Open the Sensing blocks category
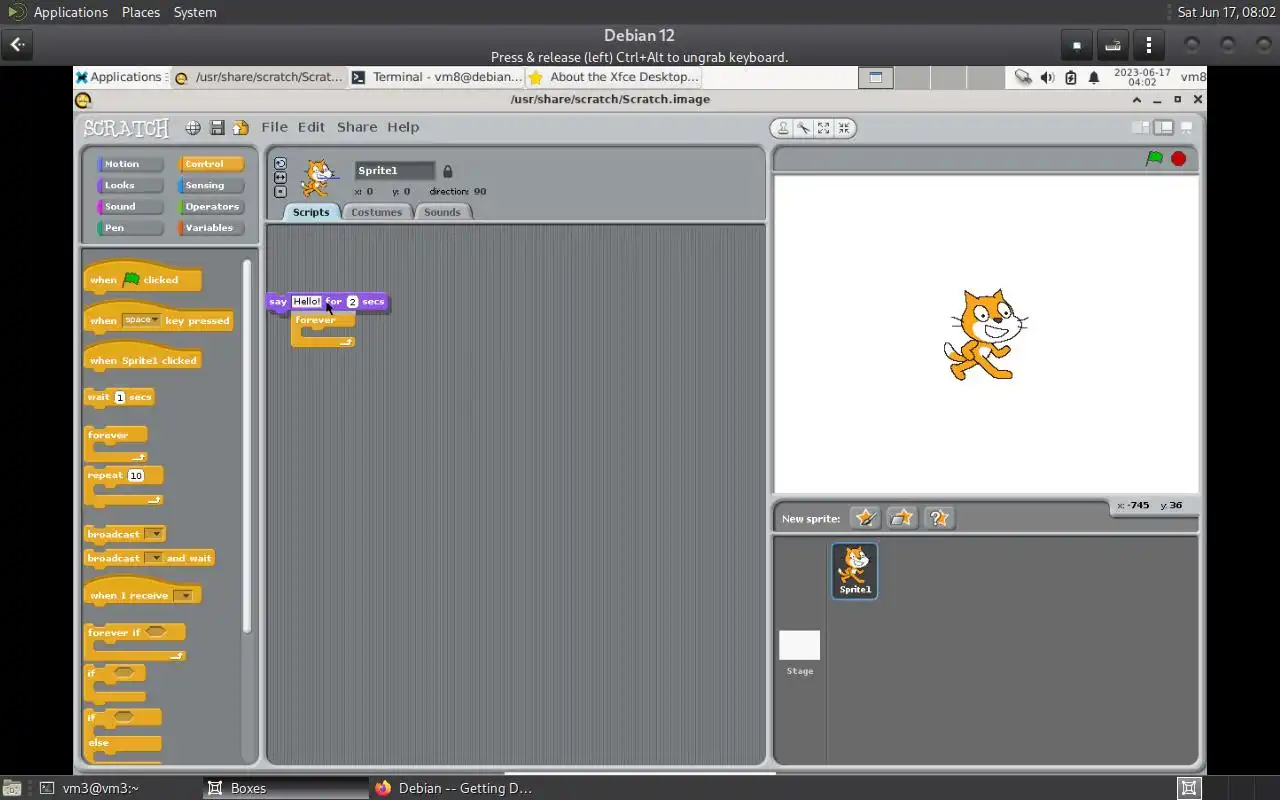The height and width of the screenshot is (800, 1280). tap(211, 185)
